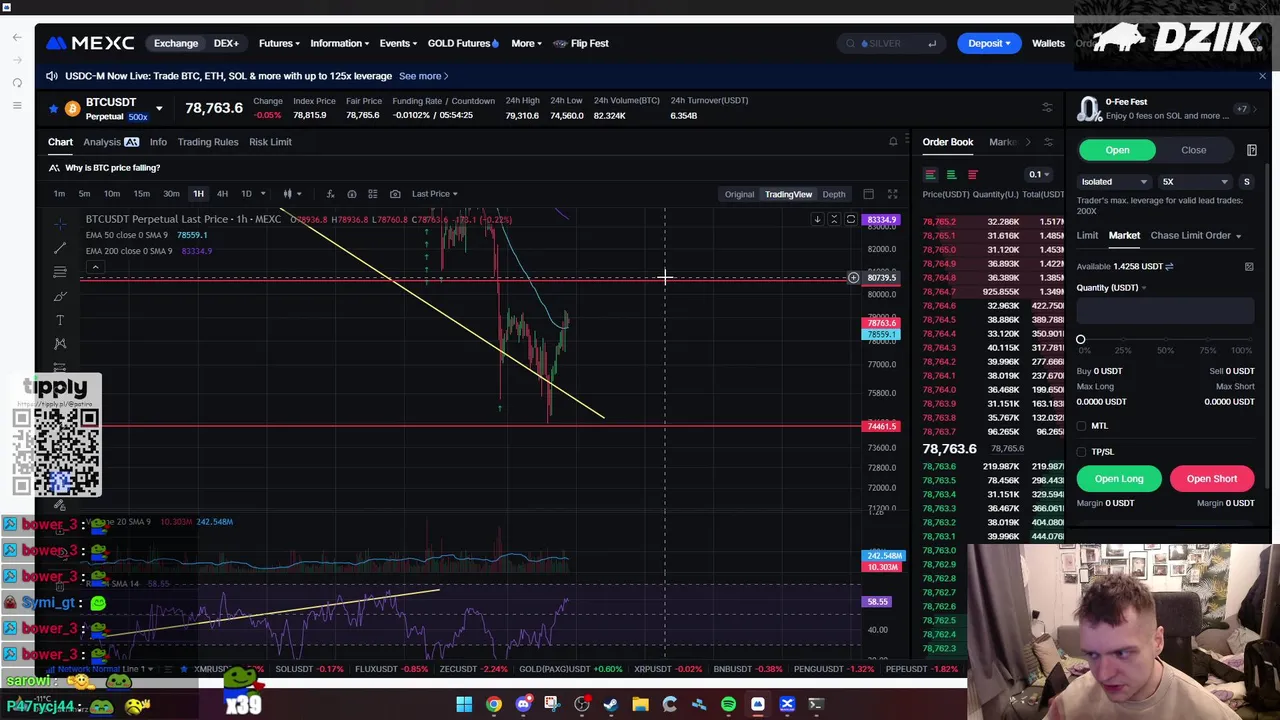The height and width of the screenshot is (720, 1280).
Task: Switch chart to Depth view
Action: (x=833, y=194)
